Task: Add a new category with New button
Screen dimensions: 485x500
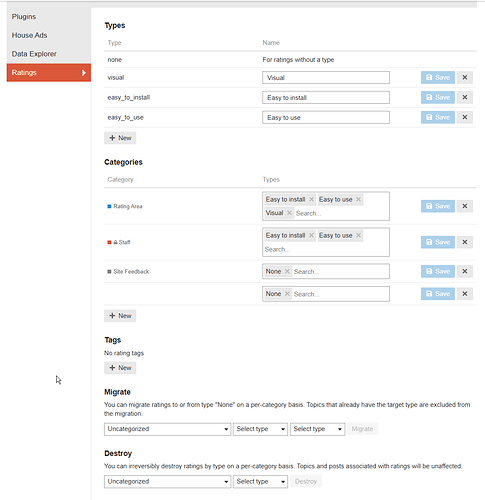Action: tap(120, 316)
